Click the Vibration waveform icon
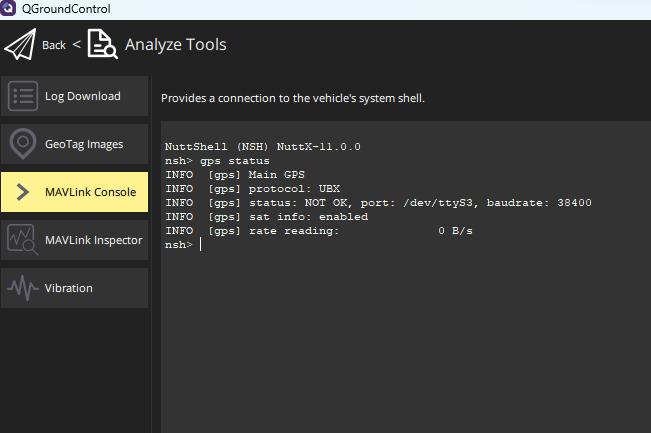651x433 pixels. pos(23,288)
